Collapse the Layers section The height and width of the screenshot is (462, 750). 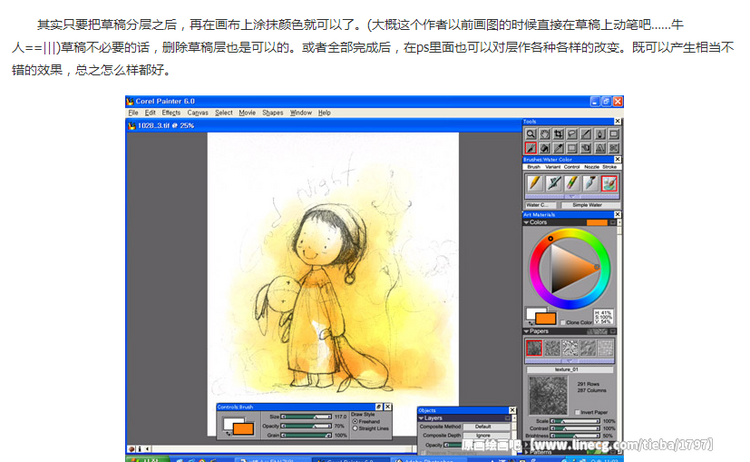click(421, 418)
